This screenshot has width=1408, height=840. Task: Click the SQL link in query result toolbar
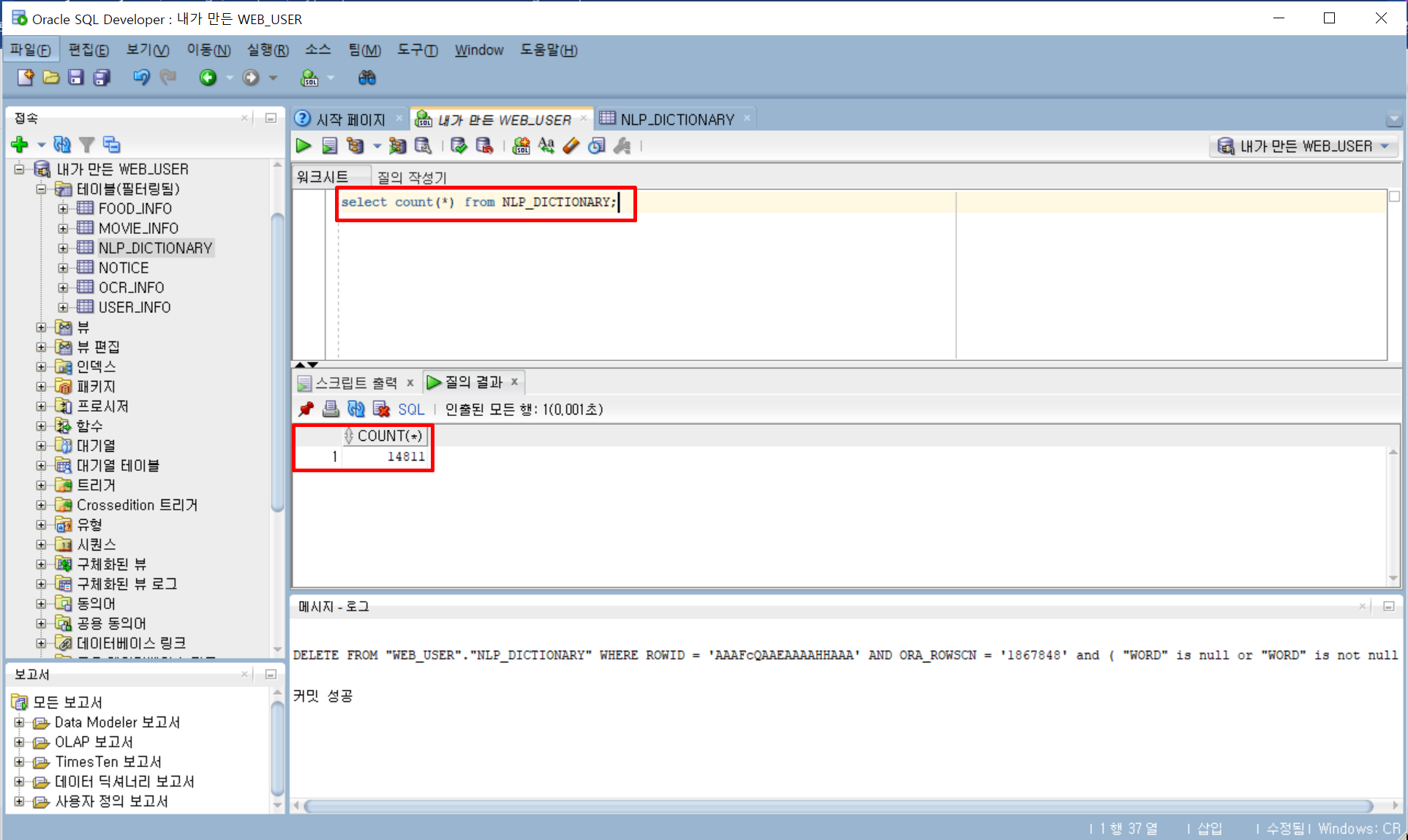tap(411, 409)
